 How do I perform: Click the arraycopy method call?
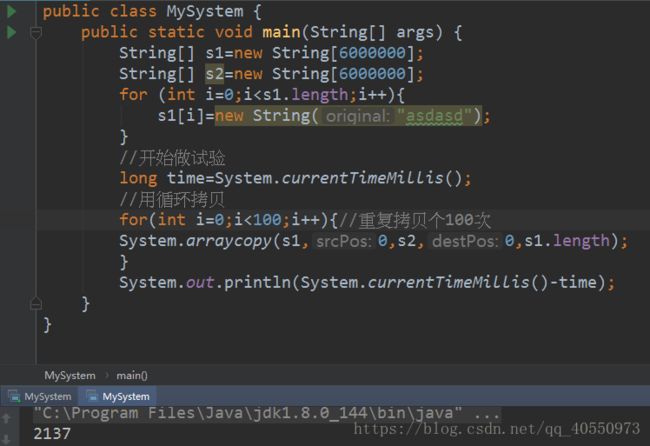click(x=229, y=241)
